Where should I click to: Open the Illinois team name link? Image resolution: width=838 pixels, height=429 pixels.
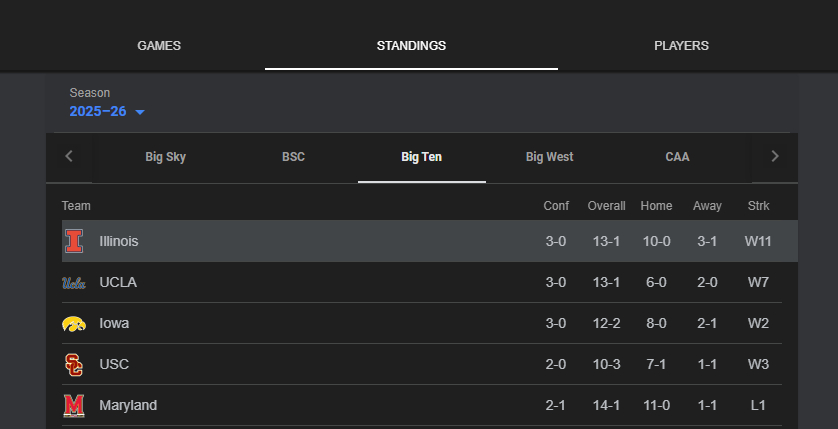click(x=119, y=241)
